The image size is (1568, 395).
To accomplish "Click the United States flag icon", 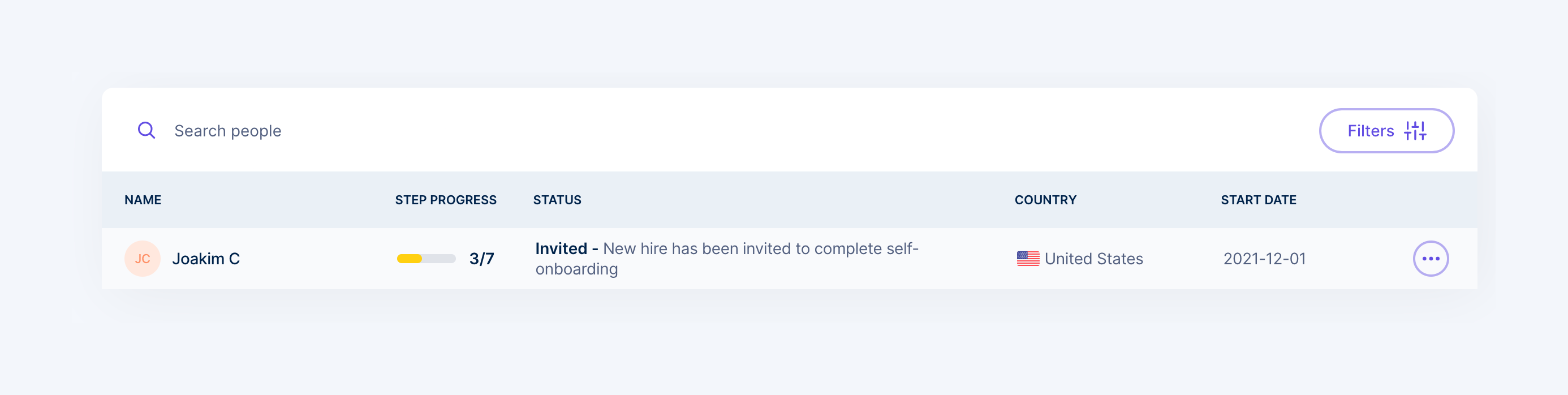I will click(x=1027, y=259).
